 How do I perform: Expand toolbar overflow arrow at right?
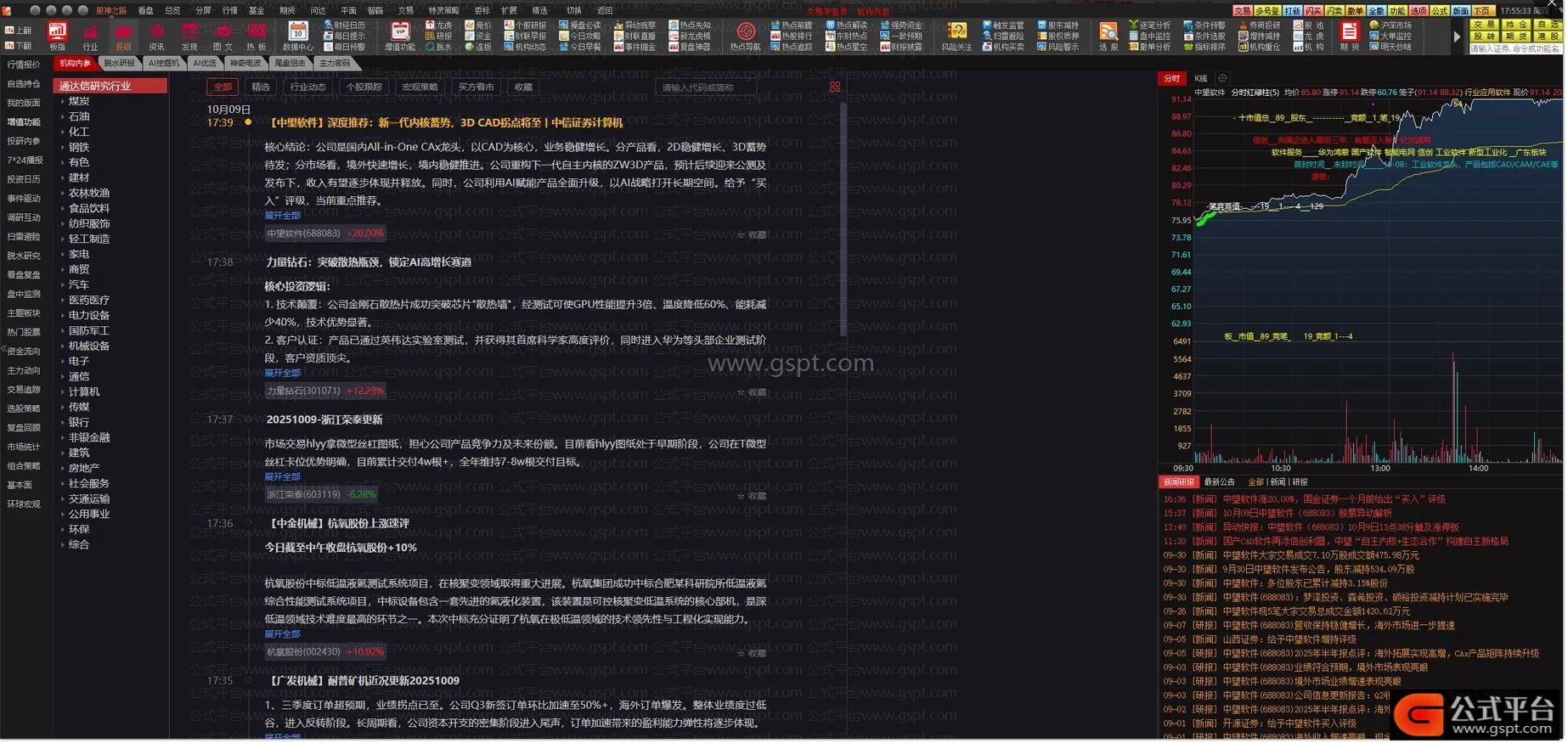click(1457, 37)
